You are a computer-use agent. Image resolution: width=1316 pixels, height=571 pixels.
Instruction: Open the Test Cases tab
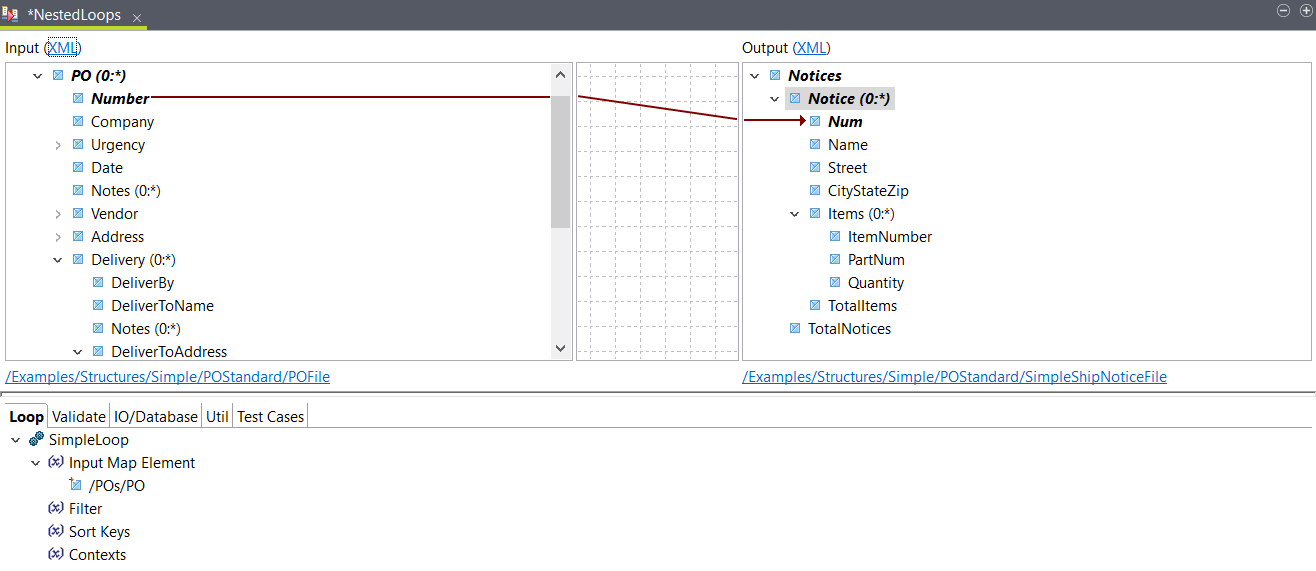coord(270,417)
